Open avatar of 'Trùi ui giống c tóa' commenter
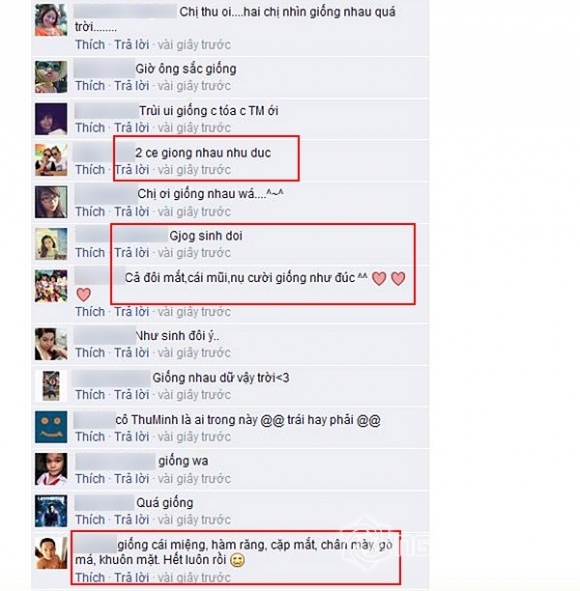 (51, 119)
